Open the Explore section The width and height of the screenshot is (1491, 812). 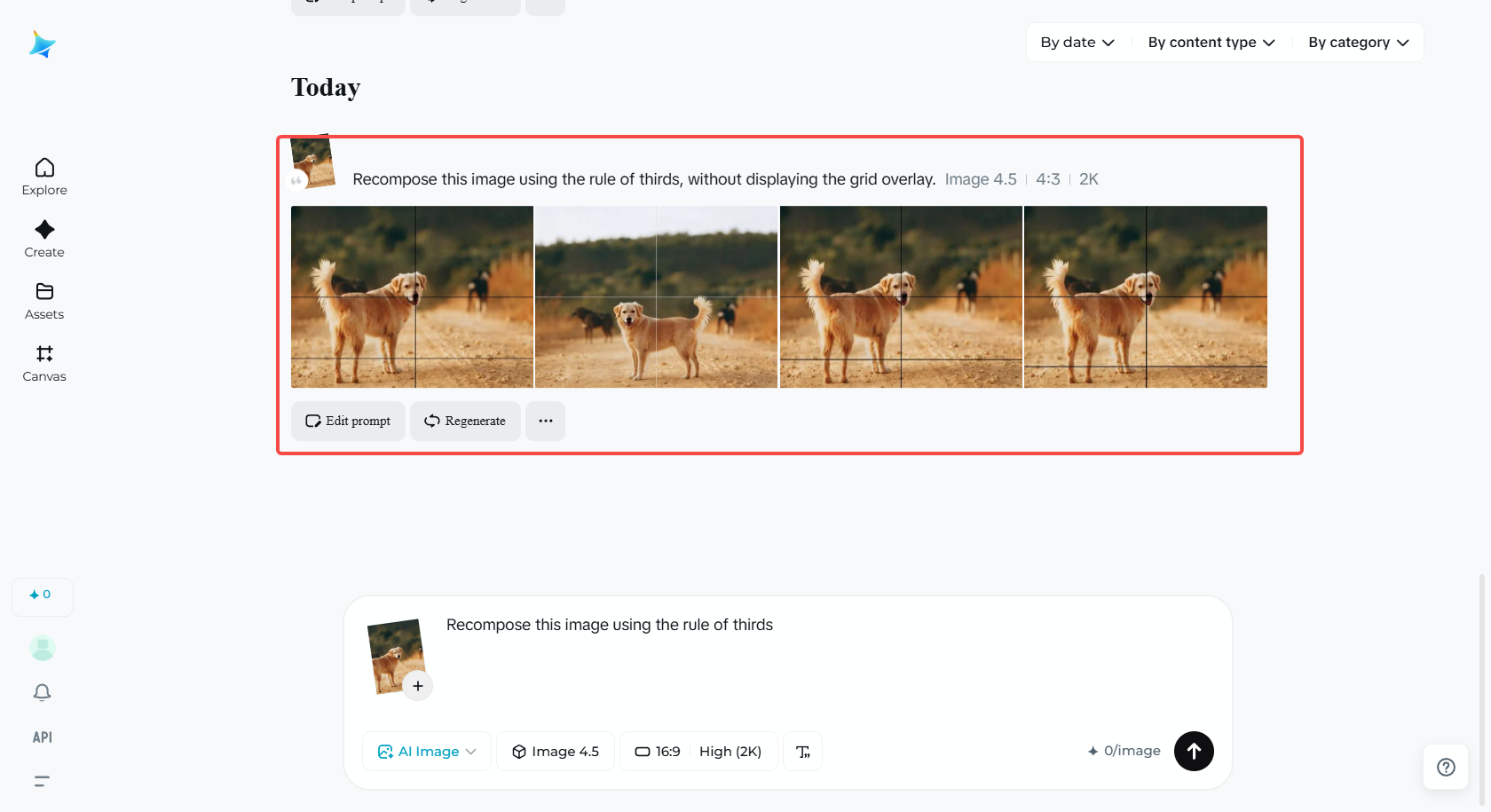pos(43,177)
